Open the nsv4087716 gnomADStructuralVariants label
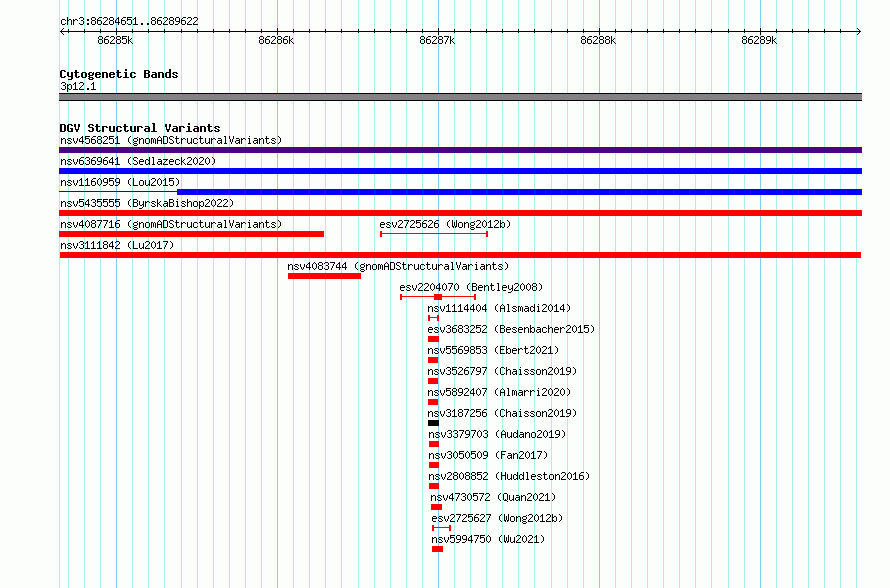The height and width of the screenshot is (588, 890). point(171,224)
